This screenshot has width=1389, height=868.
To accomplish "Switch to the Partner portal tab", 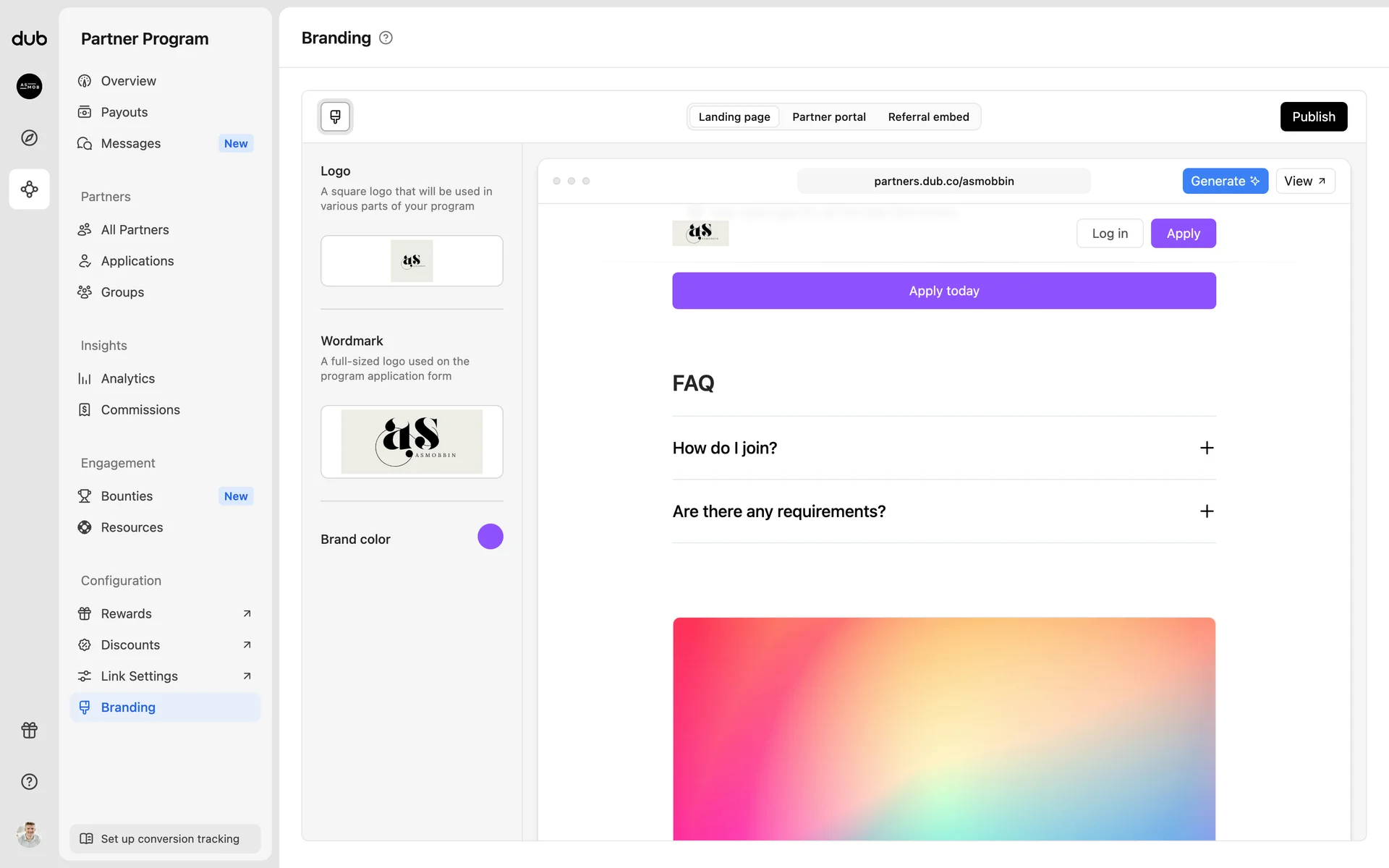I will 828,116.
